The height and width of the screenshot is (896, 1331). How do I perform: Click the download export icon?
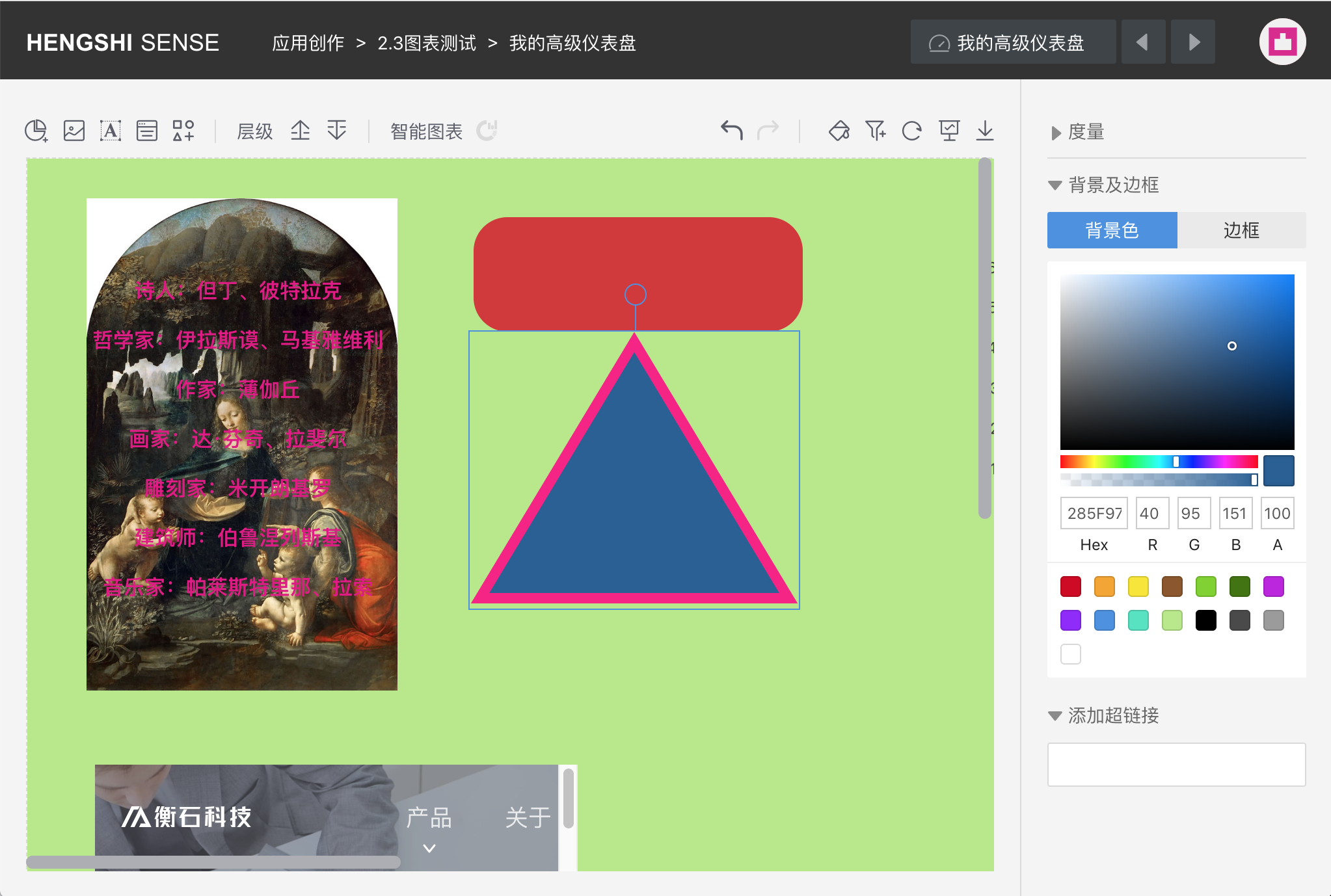pyautogui.click(x=985, y=131)
